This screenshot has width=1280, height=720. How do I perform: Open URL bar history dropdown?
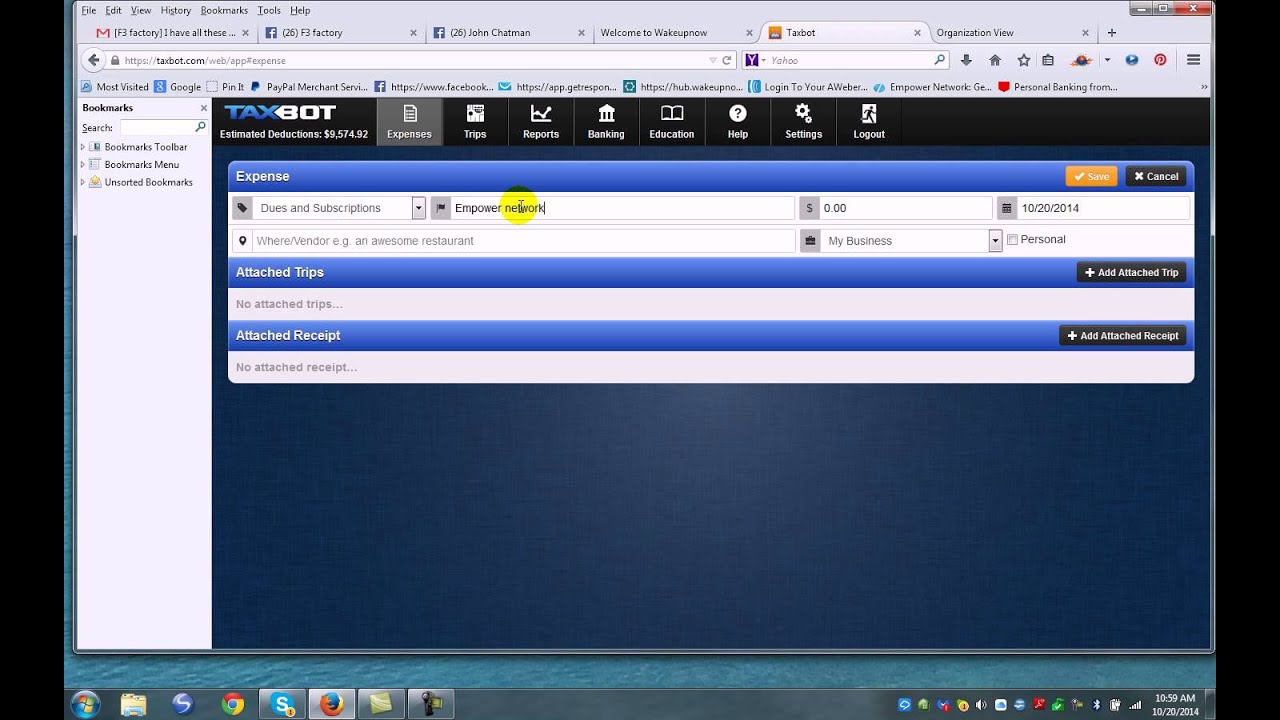(x=713, y=60)
